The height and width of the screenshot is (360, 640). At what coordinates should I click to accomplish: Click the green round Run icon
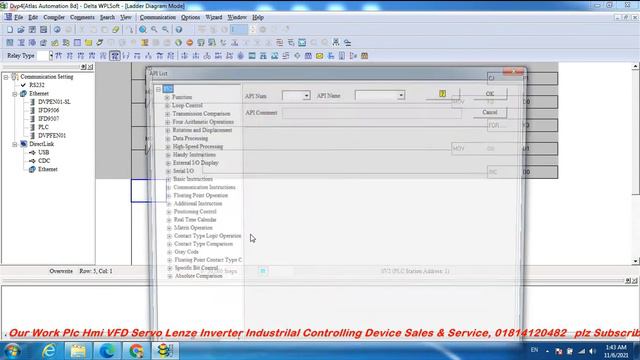(178, 42)
